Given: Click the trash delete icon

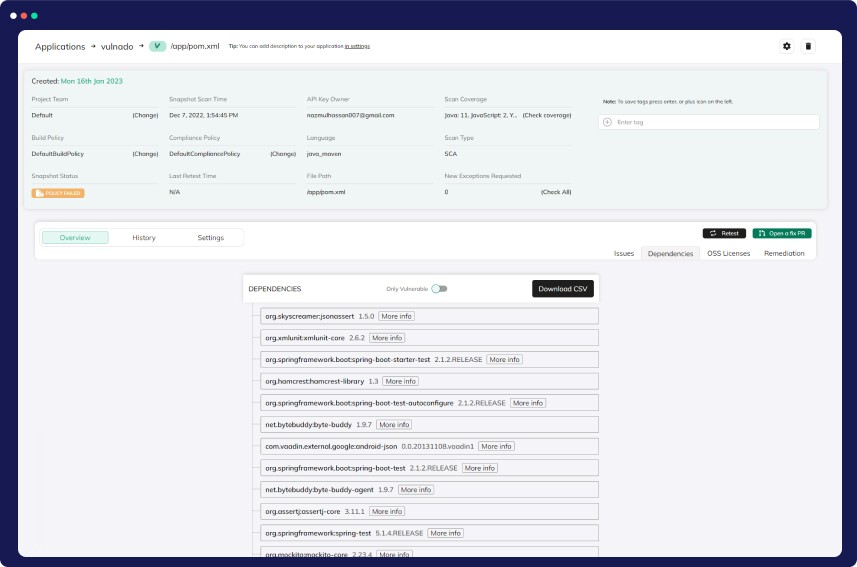Looking at the screenshot, I should 808,46.
